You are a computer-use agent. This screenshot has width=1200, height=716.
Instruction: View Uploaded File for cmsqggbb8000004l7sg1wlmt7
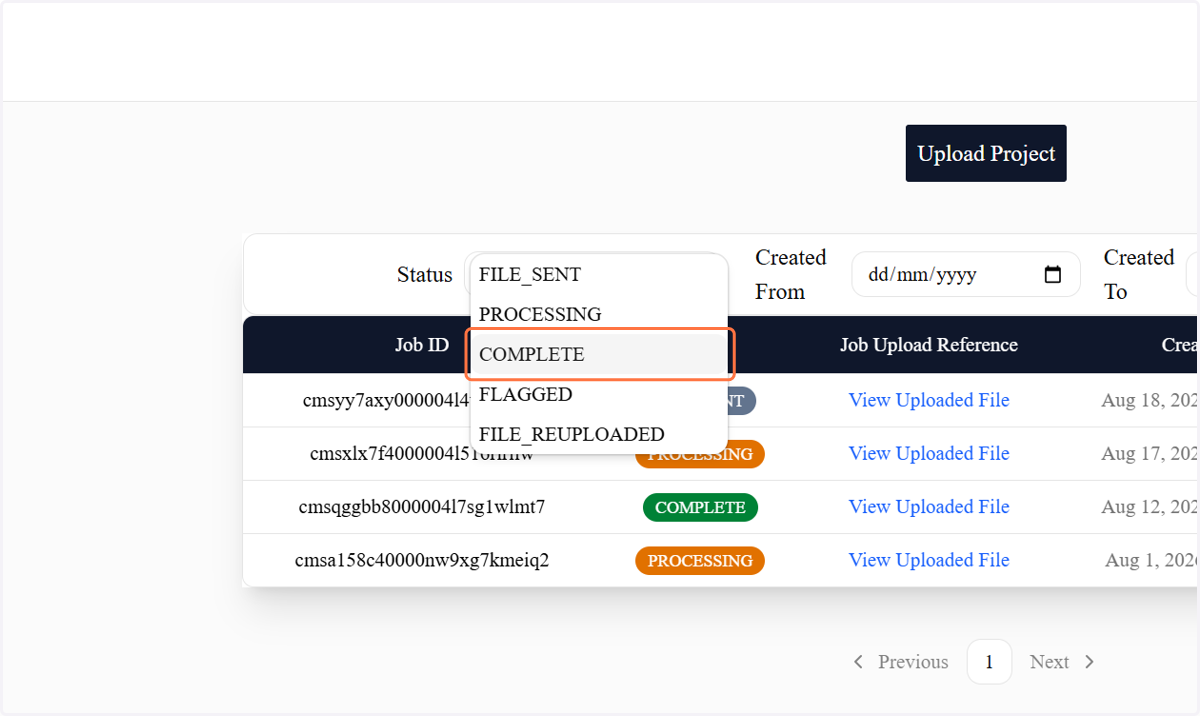coord(929,506)
